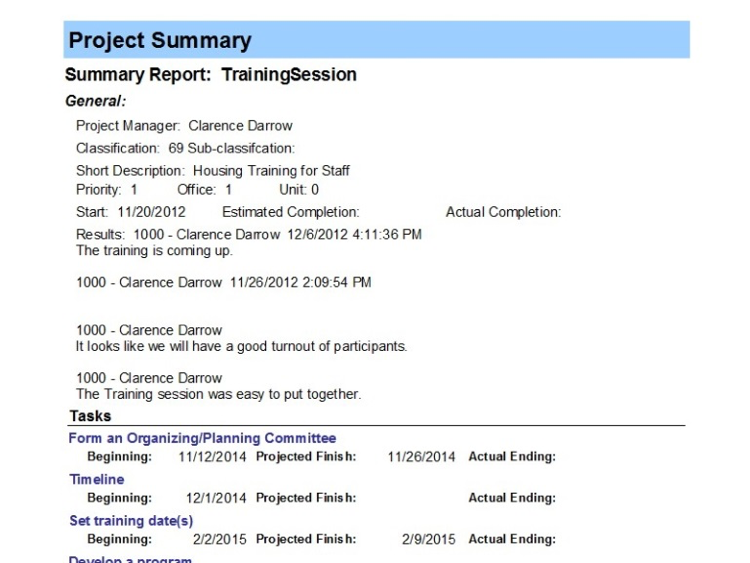The height and width of the screenshot is (563, 750).
Task: Select the good turnout of participants note
Action: (241, 346)
